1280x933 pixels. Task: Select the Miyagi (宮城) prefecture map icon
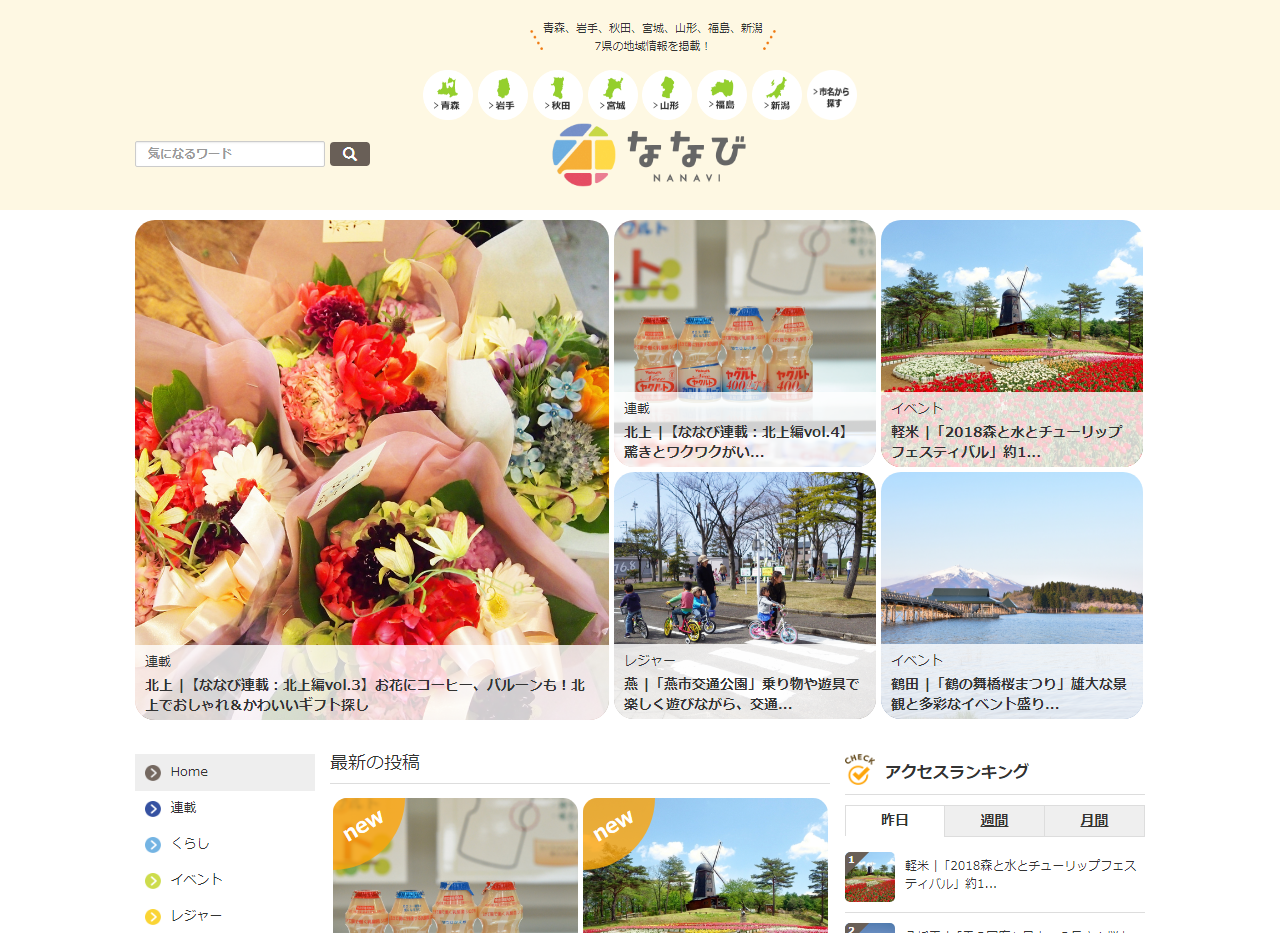point(612,94)
